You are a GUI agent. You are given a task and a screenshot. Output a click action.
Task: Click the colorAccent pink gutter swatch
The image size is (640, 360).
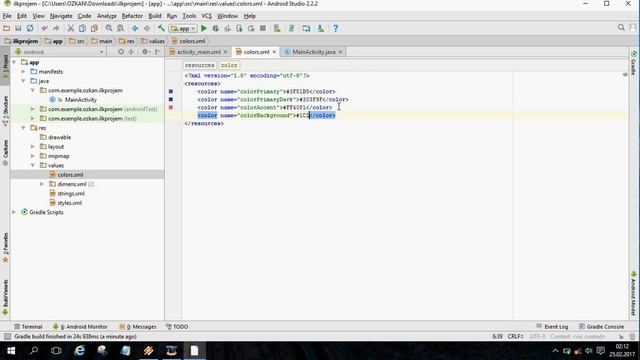pyautogui.click(x=171, y=107)
